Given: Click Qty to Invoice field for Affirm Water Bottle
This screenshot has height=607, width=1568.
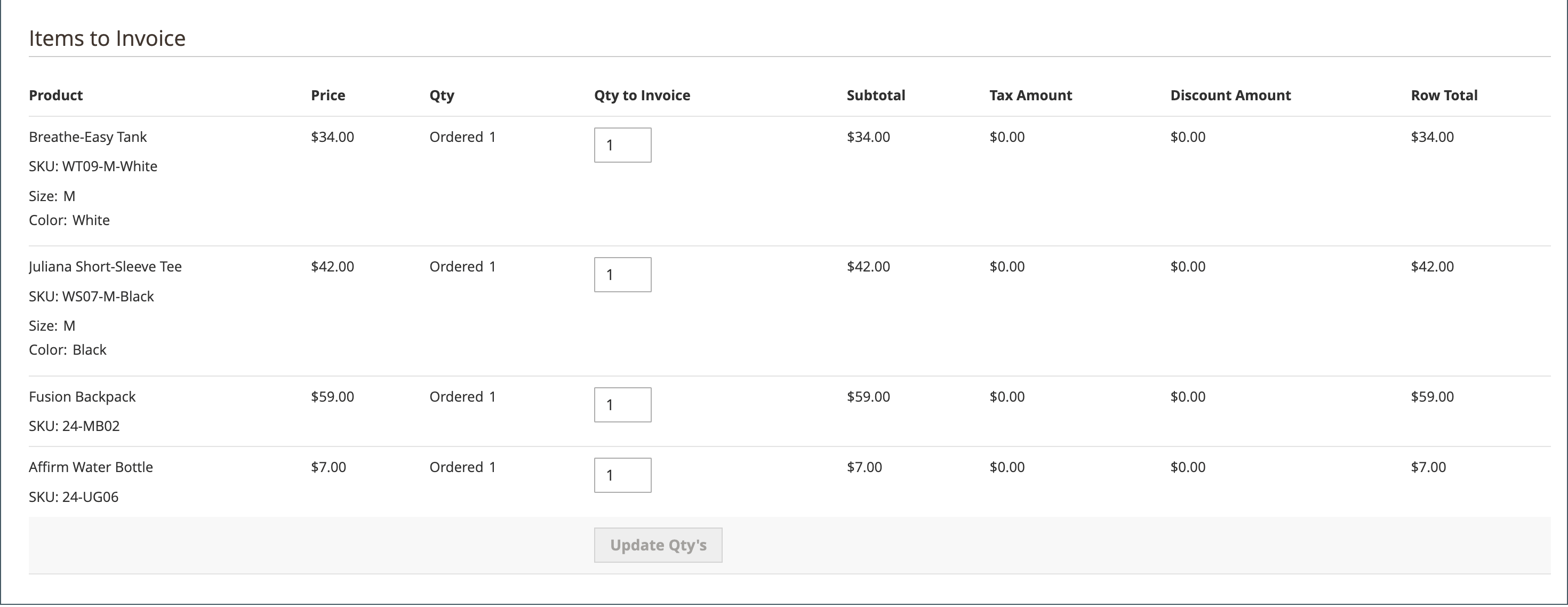Looking at the screenshot, I should click(x=622, y=475).
